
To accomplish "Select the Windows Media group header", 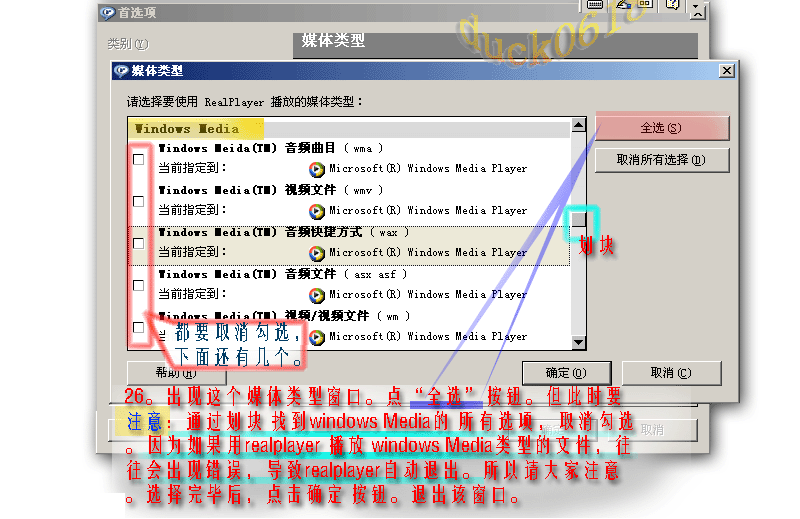I will click(x=349, y=129).
